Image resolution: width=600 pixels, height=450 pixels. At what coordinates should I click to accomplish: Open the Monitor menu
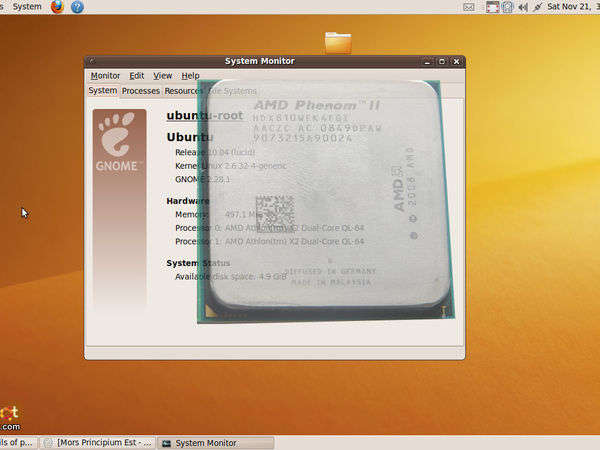tap(105, 76)
